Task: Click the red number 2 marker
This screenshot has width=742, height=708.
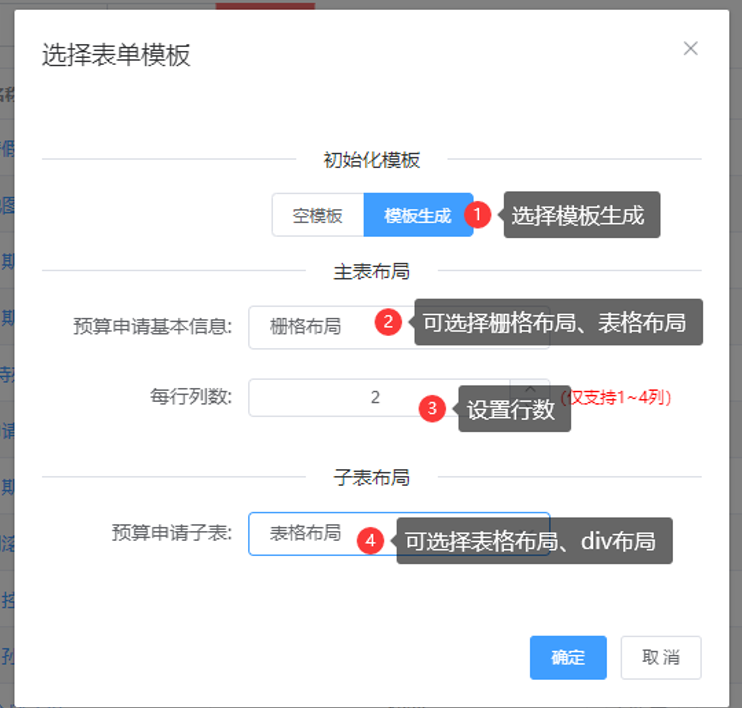Action: [x=388, y=322]
